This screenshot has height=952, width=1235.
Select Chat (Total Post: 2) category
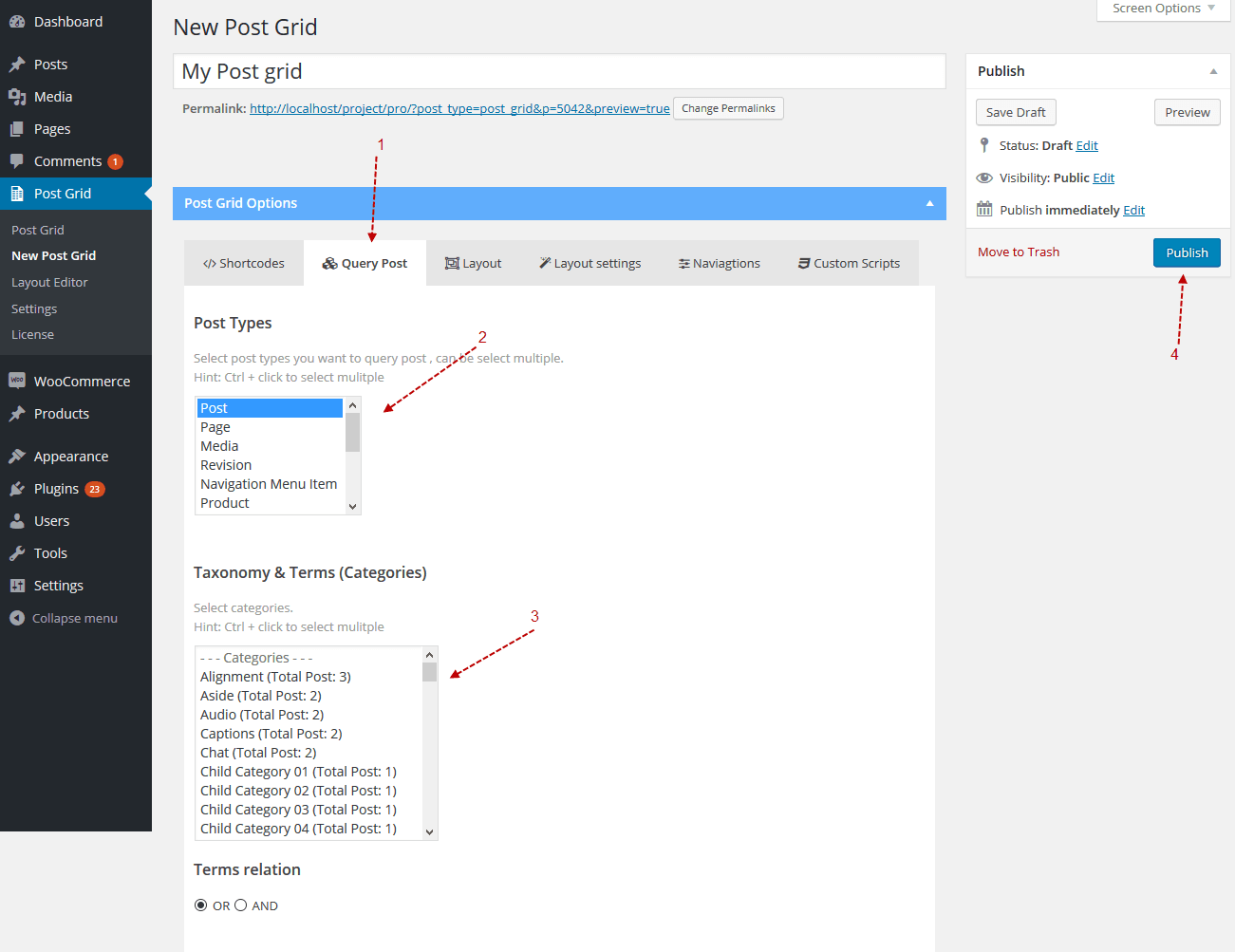click(309, 753)
